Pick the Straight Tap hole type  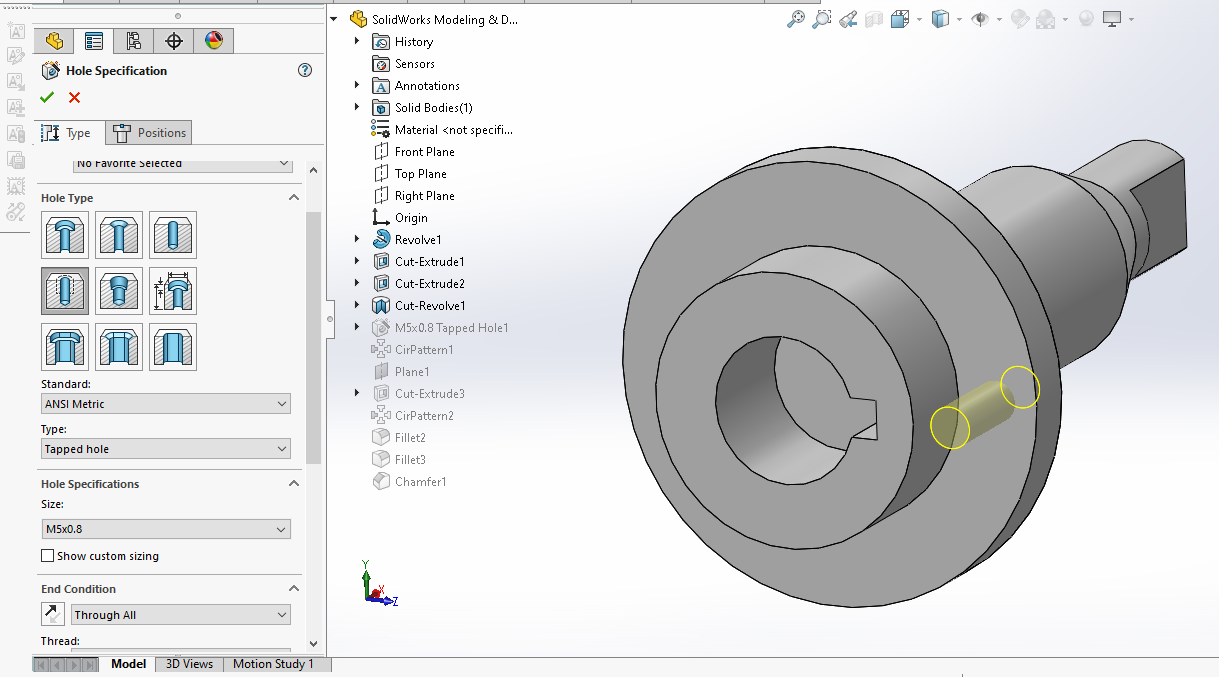[65, 291]
